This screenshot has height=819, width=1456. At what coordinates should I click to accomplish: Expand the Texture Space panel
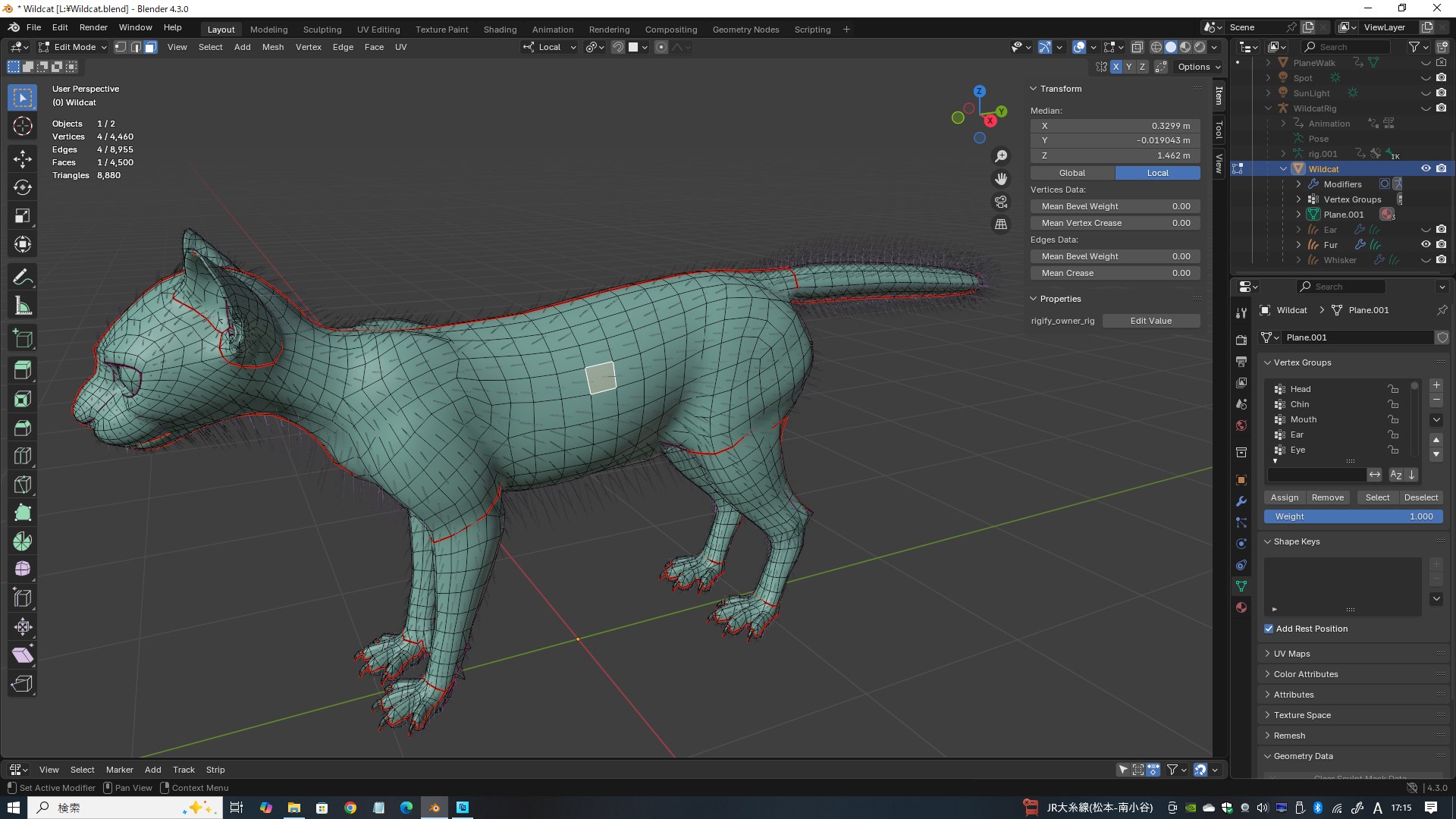pos(1267,715)
